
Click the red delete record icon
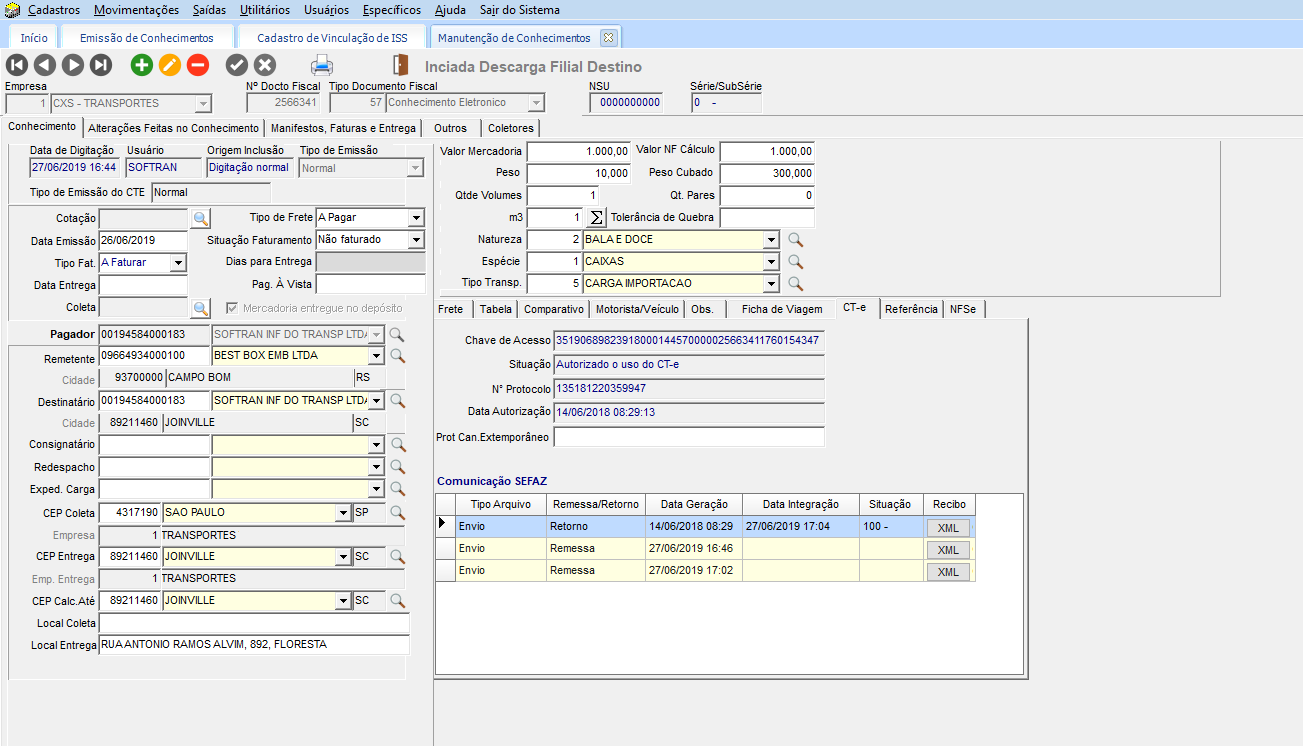point(198,66)
